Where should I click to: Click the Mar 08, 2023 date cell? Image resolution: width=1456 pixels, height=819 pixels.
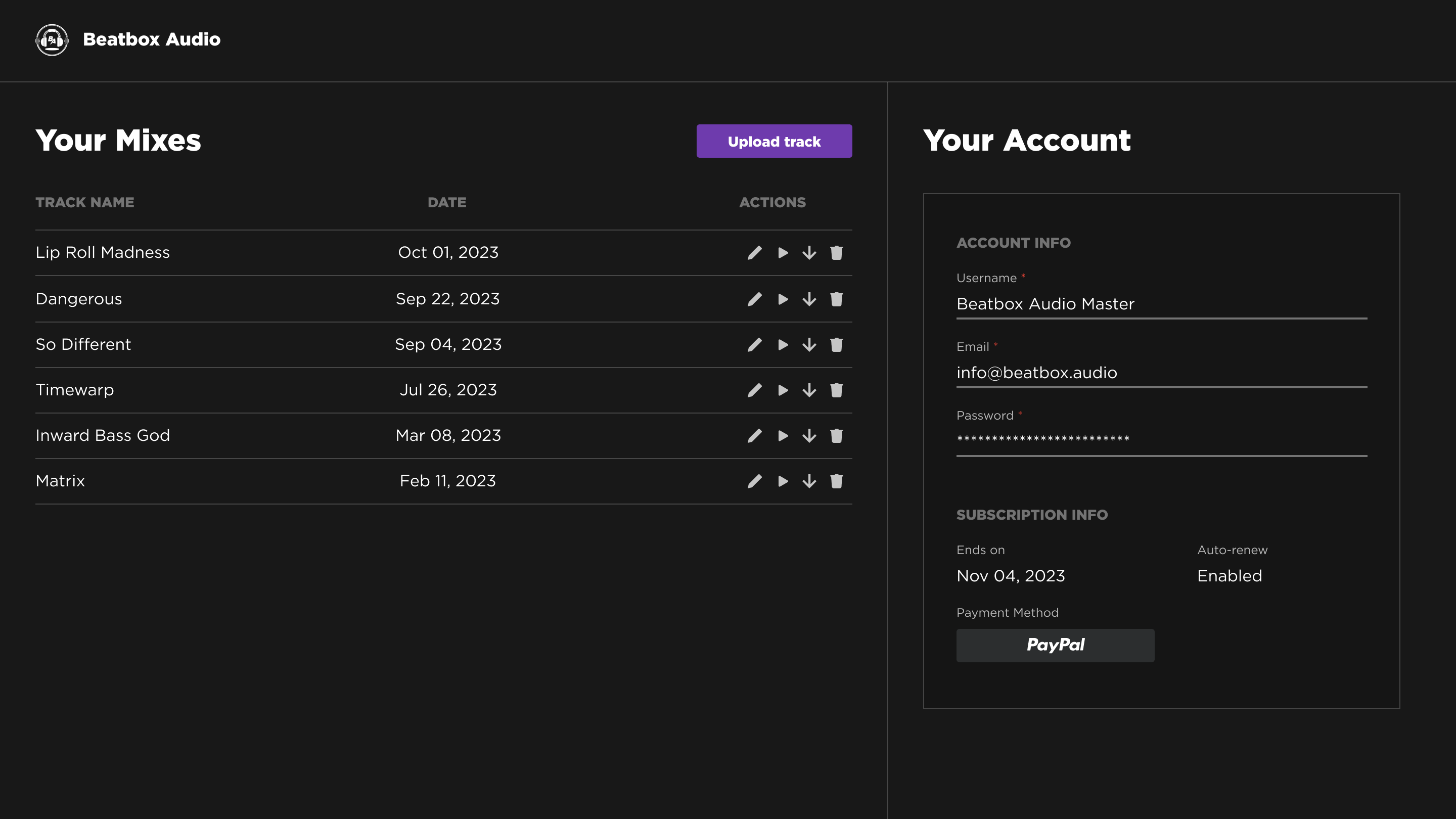tap(448, 436)
